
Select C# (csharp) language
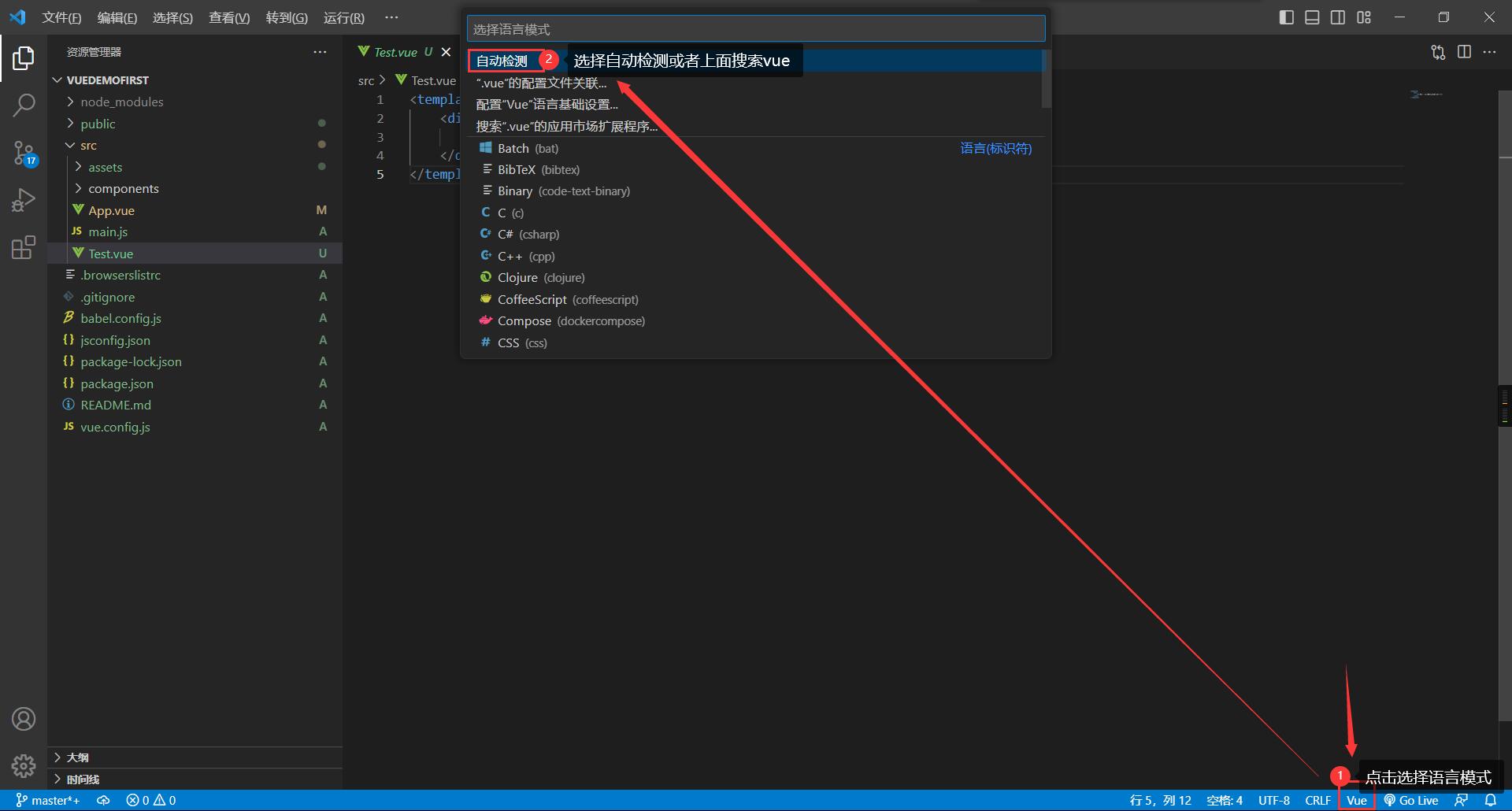point(755,234)
